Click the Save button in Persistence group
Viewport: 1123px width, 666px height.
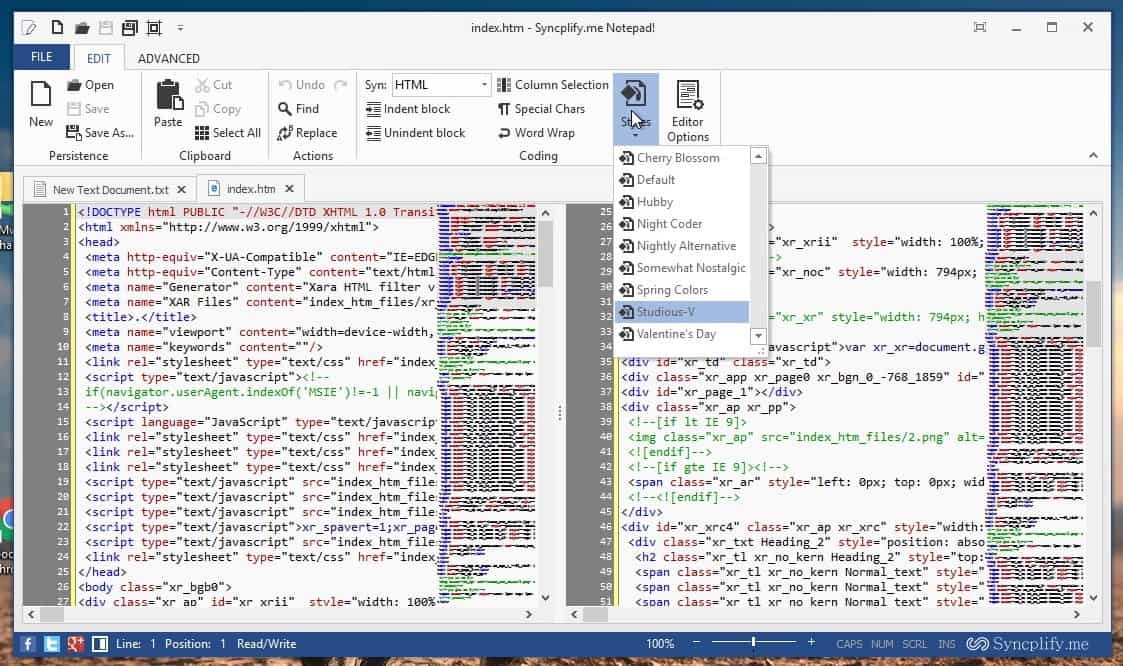[87, 109]
